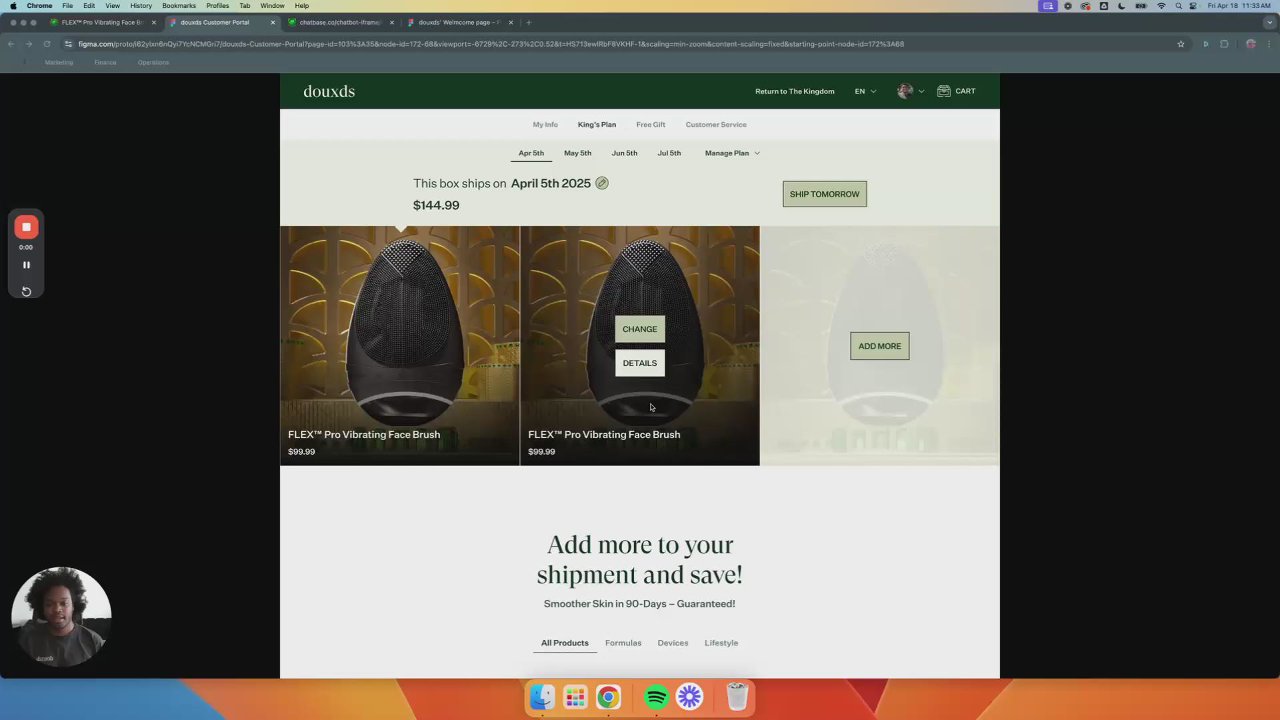Follow the Return to The Kingdom link
This screenshot has height=720, width=1280.
click(x=795, y=91)
